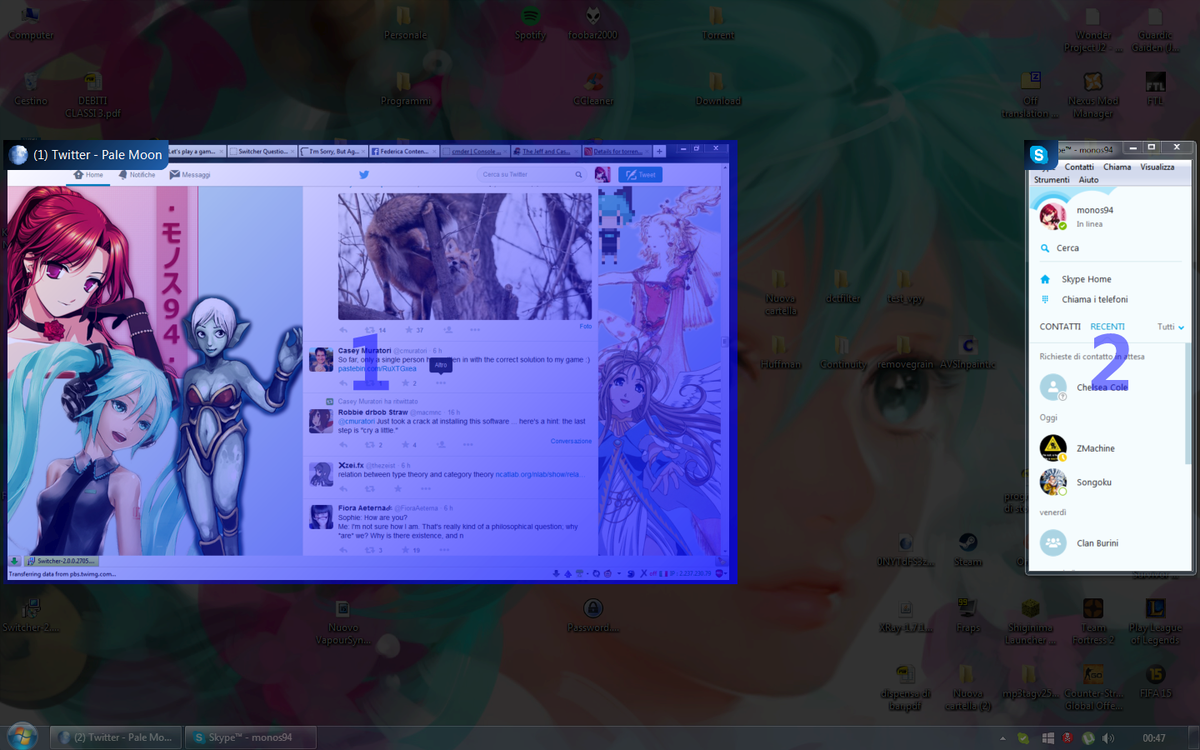The width and height of the screenshot is (1200, 750).
Task: Click Twitter - Pale Moon taskbar button
Action: pyautogui.click(x=118, y=738)
